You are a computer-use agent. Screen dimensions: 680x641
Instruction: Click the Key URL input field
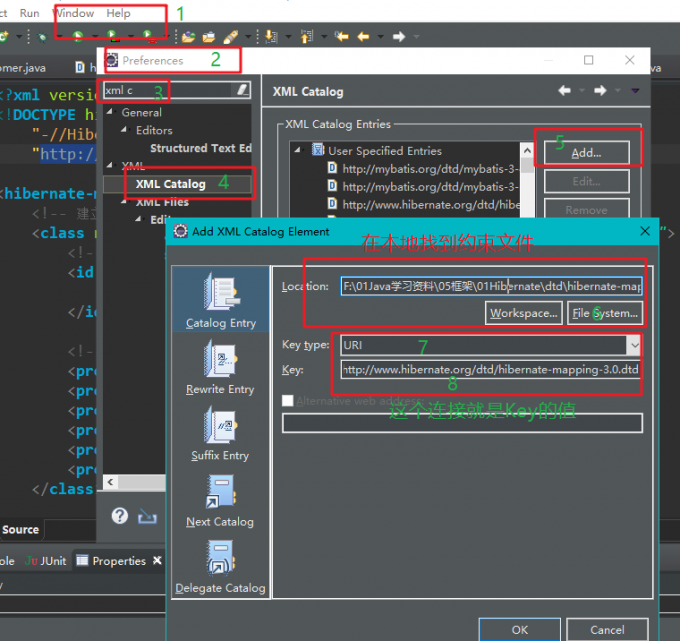pos(491,370)
